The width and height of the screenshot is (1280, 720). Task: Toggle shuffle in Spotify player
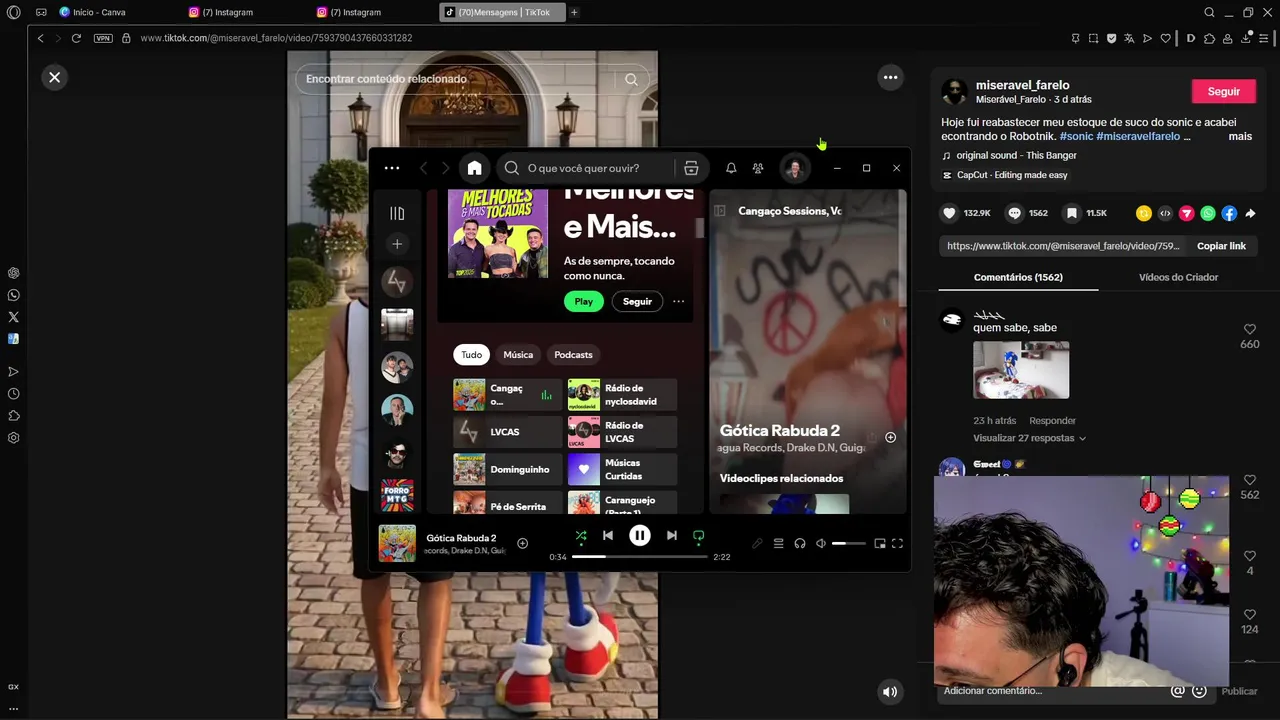click(x=581, y=536)
